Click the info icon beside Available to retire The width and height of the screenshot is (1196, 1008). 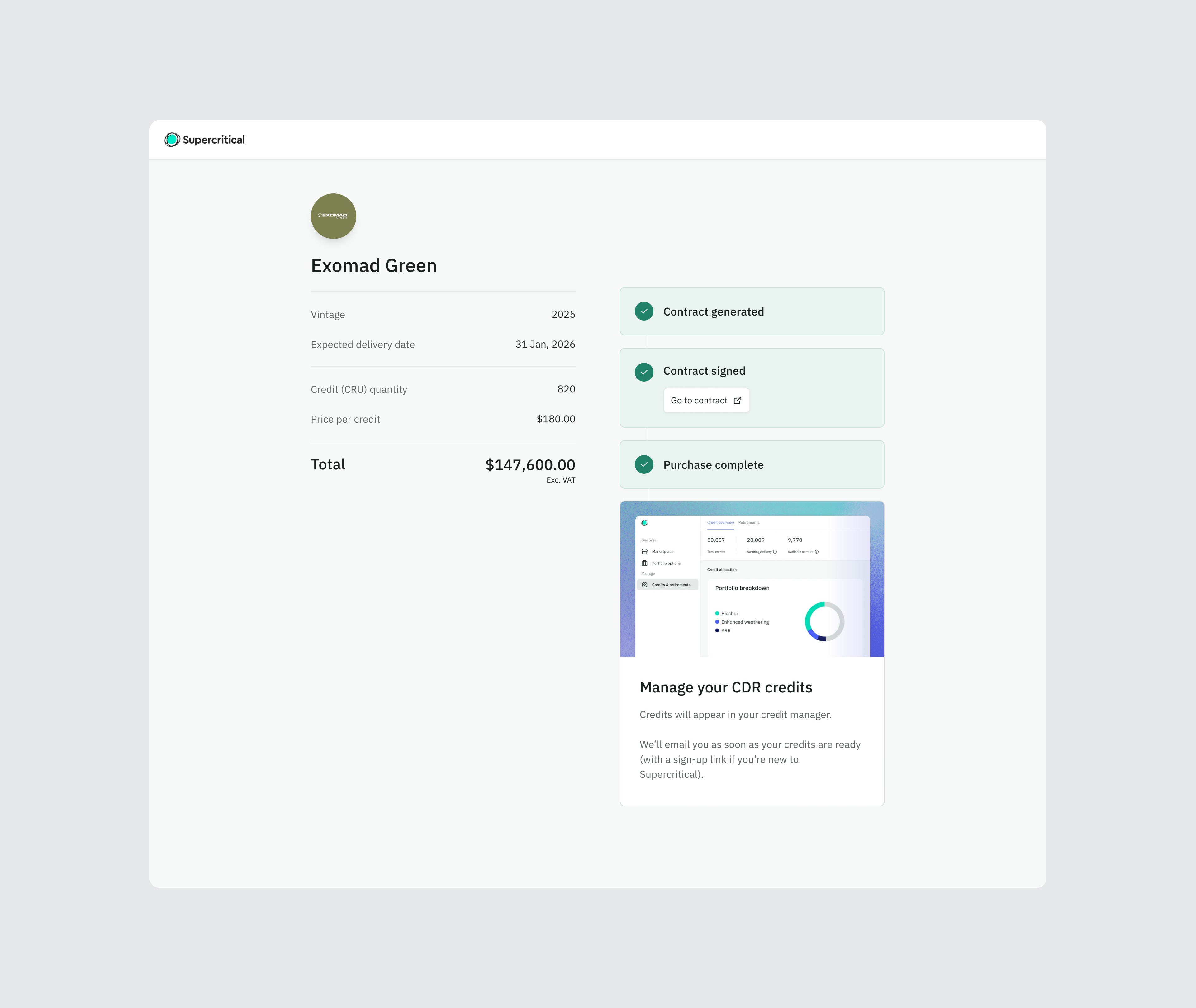pos(817,551)
